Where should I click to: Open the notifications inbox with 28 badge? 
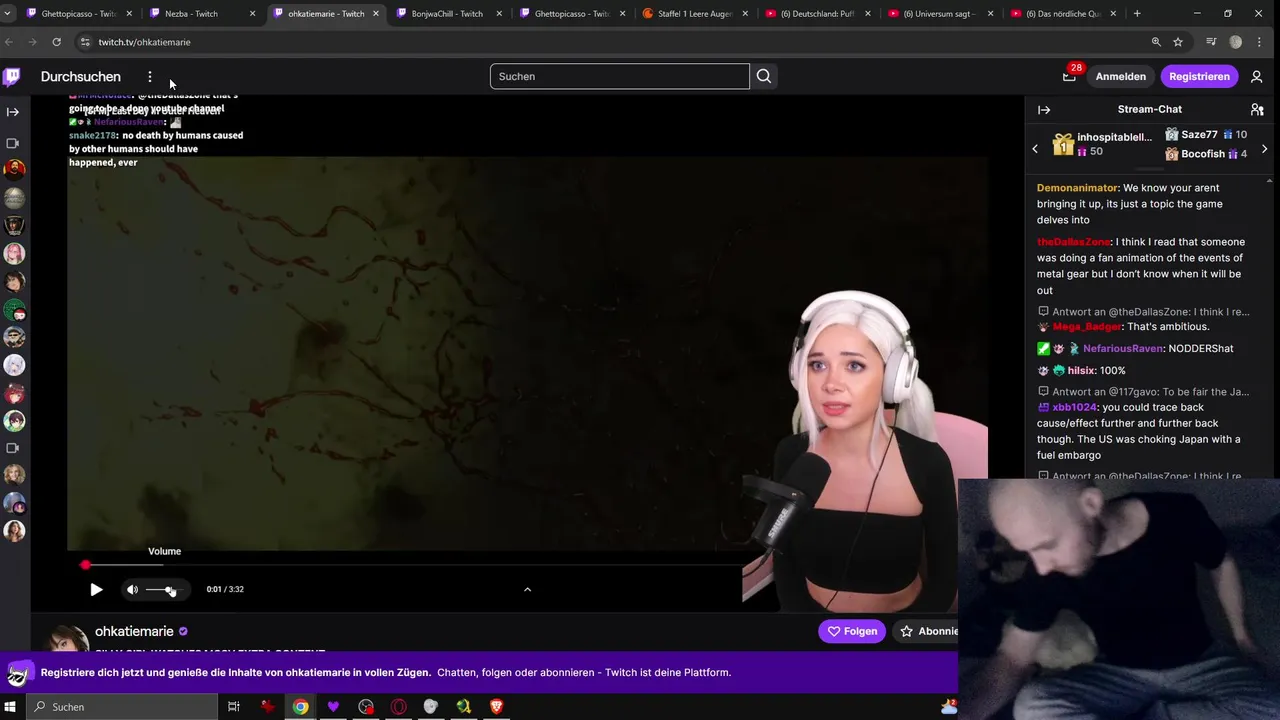tap(1069, 76)
